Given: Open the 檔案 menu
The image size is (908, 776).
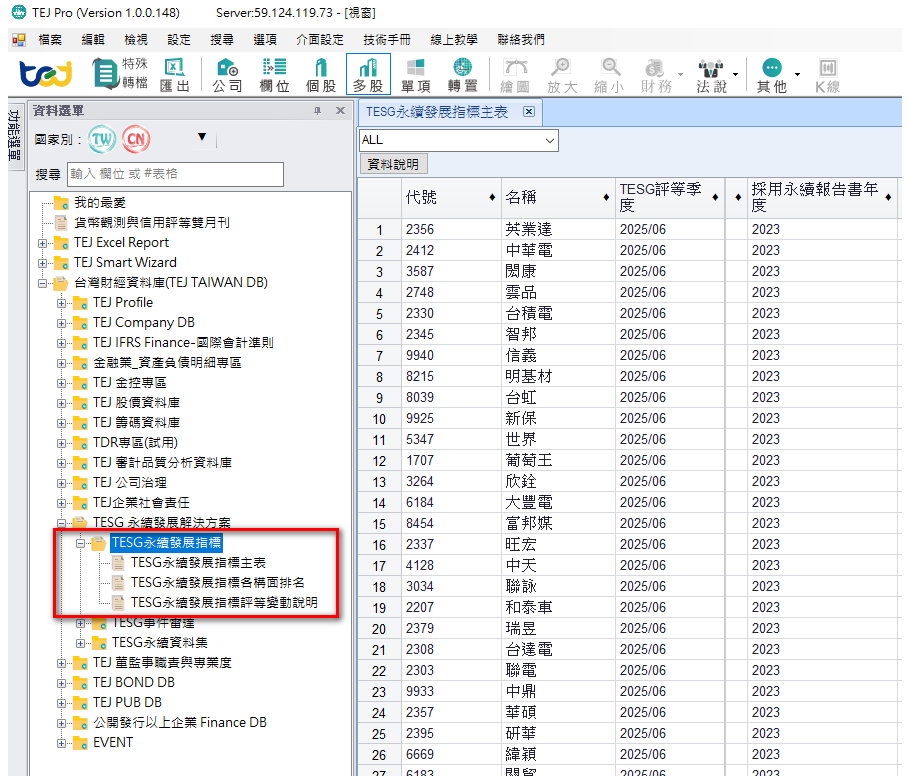Looking at the screenshot, I should (50, 39).
